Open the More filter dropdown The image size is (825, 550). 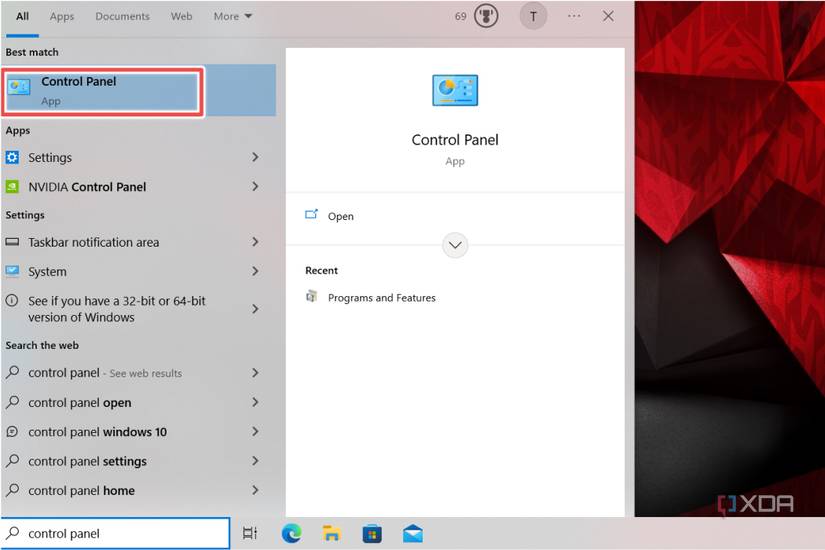pyautogui.click(x=233, y=16)
